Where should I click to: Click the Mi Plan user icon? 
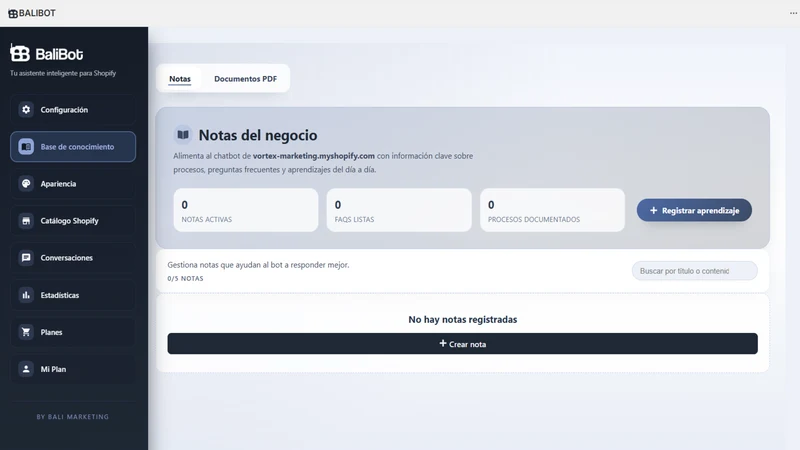click(x=26, y=369)
